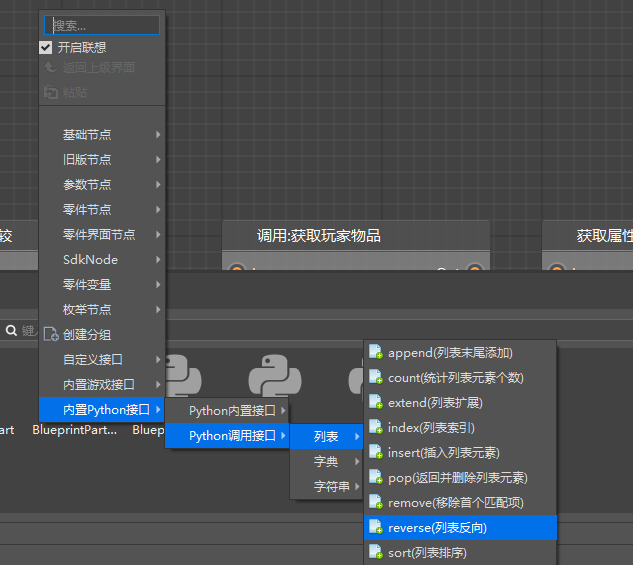The image size is (633, 565).
Task: Expand the 枚举节点 submenu arrow
Action: click(x=158, y=310)
